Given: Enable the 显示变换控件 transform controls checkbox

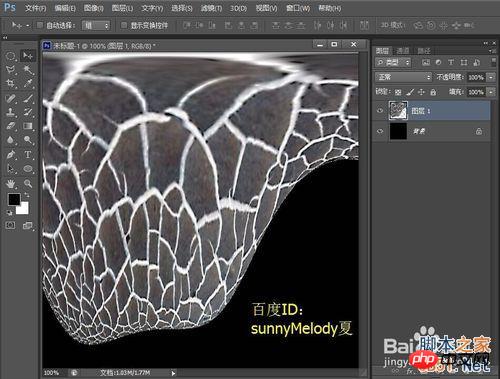Looking at the screenshot, I should coord(124,25).
